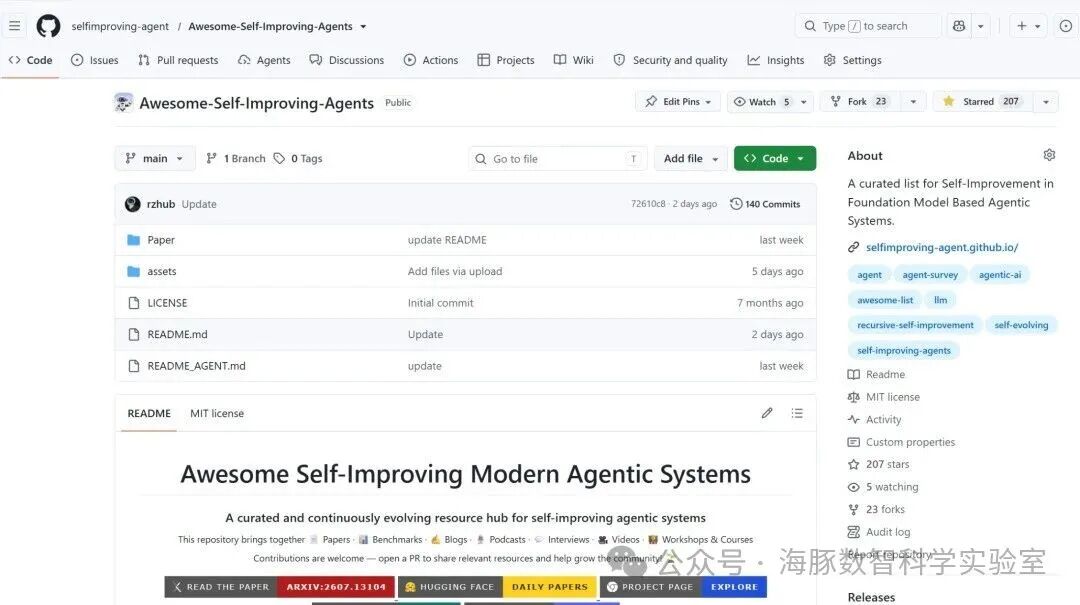Click the ARXIV:2607.13104 paper badge
The width and height of the screenshot is (1080, 605).
point(280,587)
